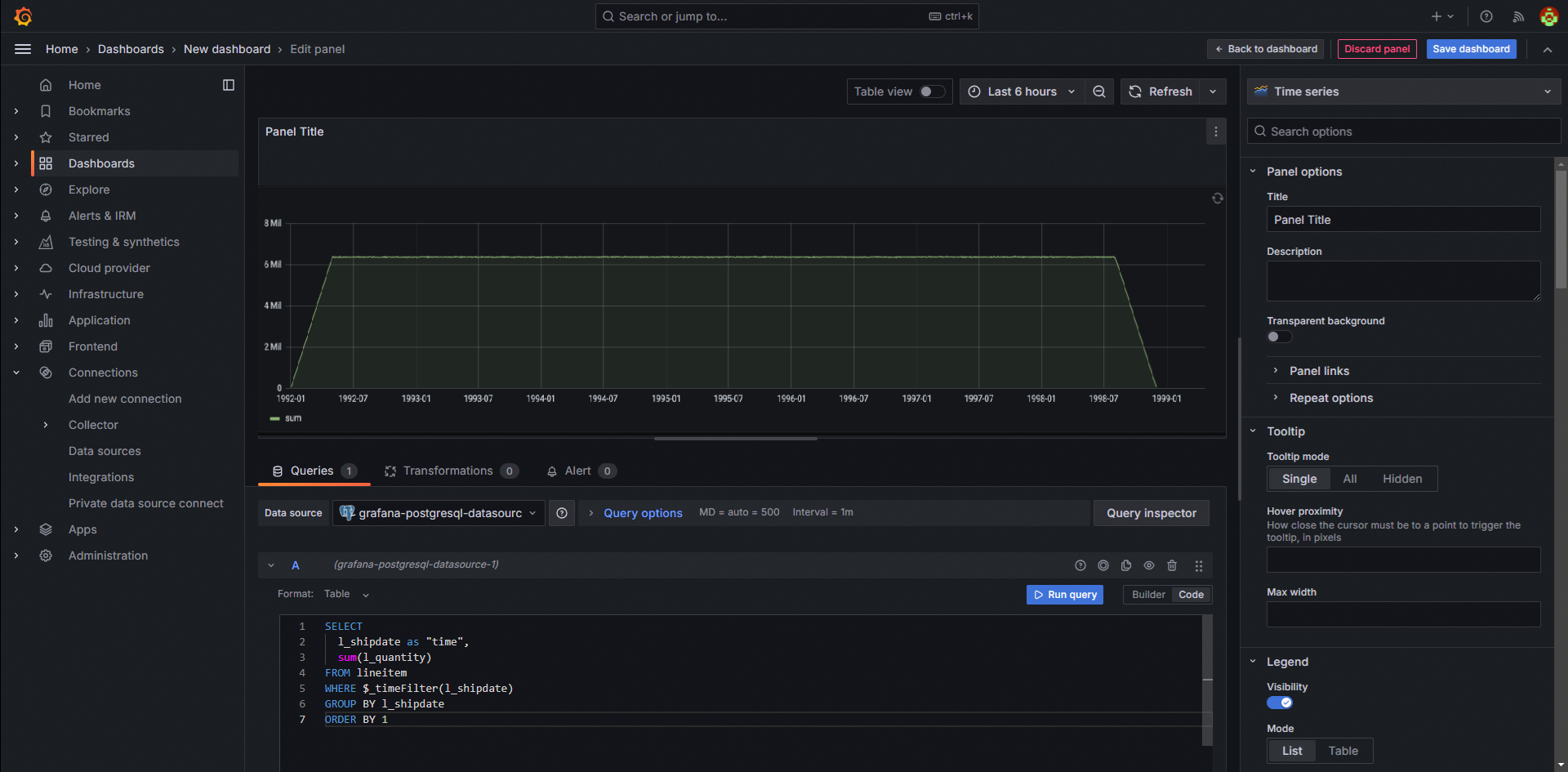Open the help question mark icon
This screenshot has width=1568, height=772.
pos(1486,16)
